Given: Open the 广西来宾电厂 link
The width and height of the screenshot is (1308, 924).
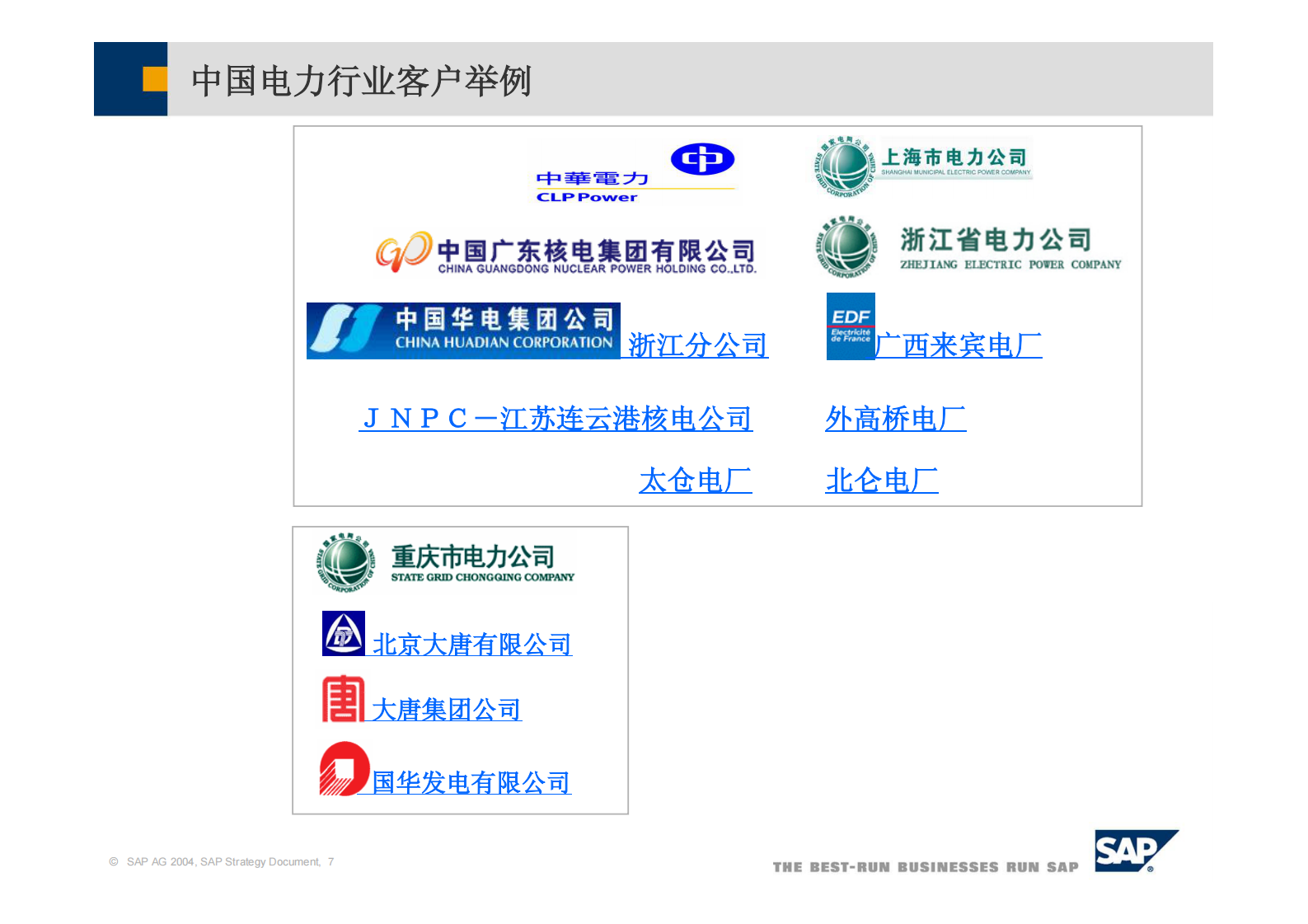Looking at the screenshot, I should (959, 345).
